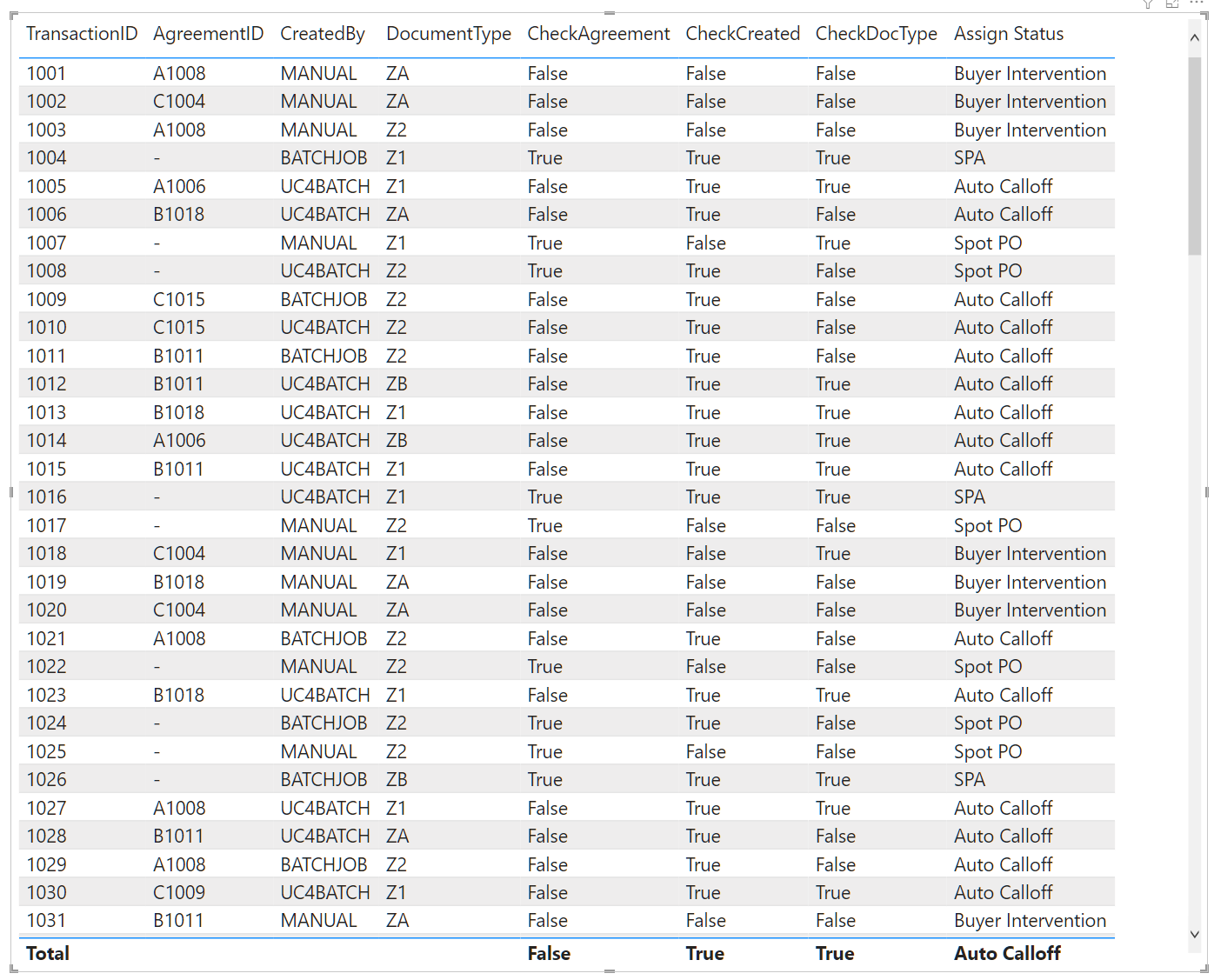Click MANUAL in row 1022
1214x980 pixels.
click(x=318, y=667)
